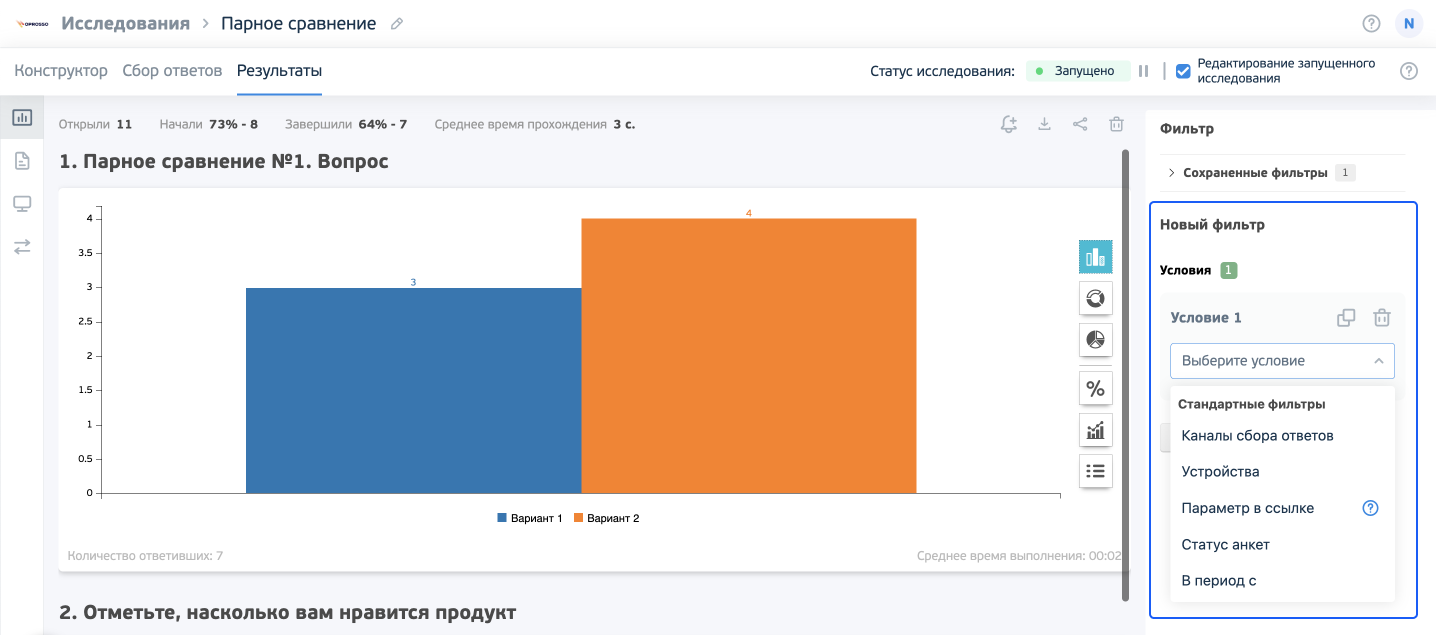The height and width of the screenshot is (635, 1436).
Task: Click heading Отметьте, насколько вам нравится продукт
Action: pyautogui.click(x=288, y=612)
